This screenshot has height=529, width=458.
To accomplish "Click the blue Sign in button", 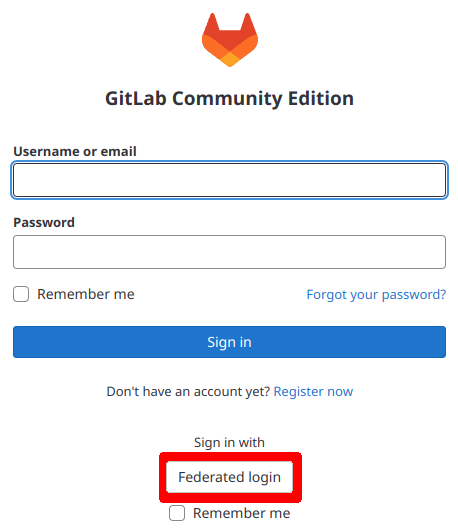I will pos(229,342).
